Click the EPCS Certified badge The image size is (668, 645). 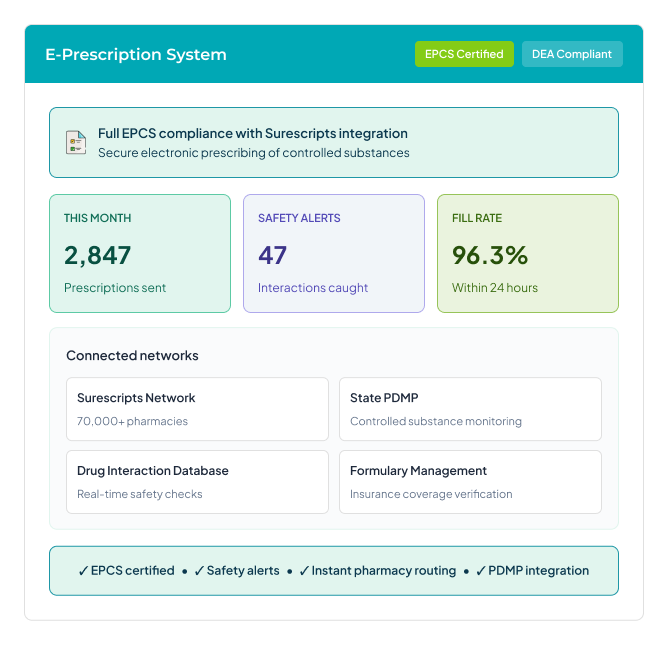coord(464,54)
